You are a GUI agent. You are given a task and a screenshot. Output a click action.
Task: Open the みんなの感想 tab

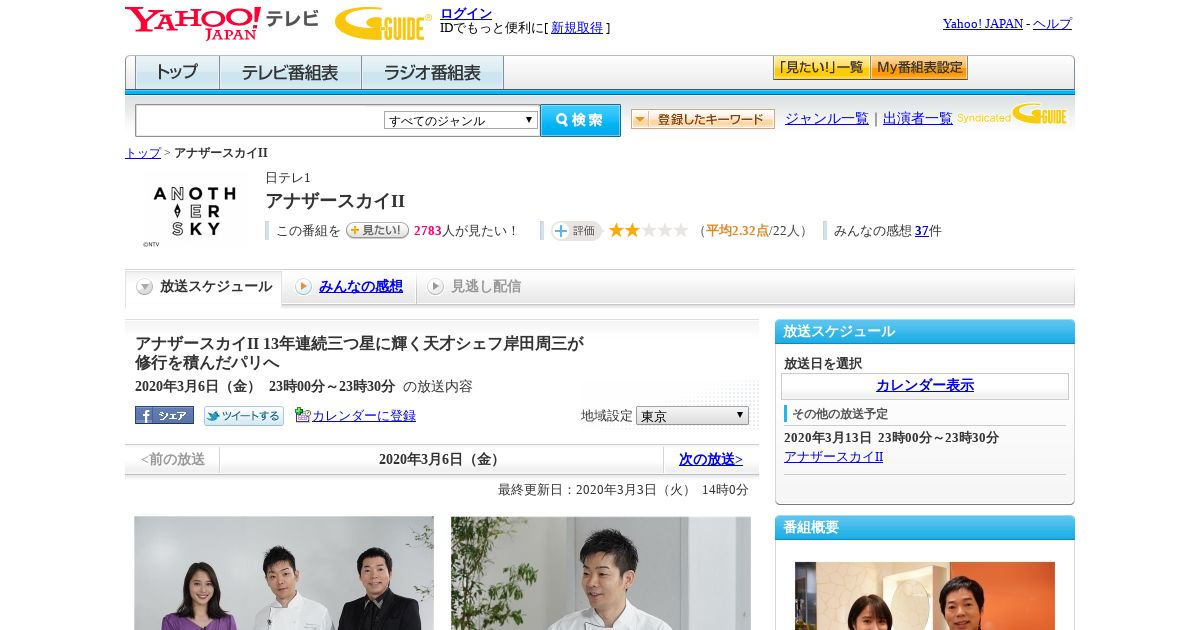point(349,287)
